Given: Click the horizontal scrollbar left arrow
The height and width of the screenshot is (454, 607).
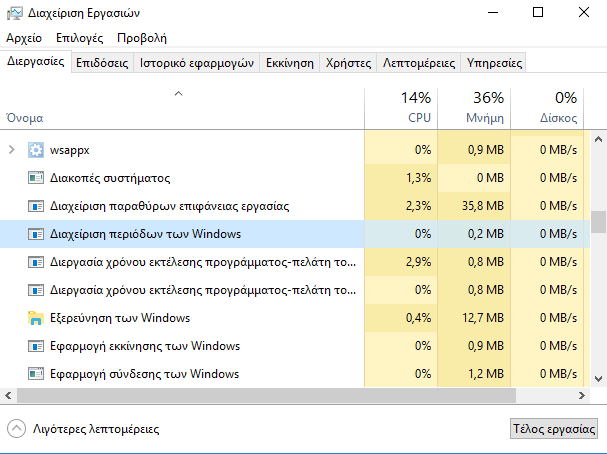Looking at the screenshot, I should (x=8, y=395).
